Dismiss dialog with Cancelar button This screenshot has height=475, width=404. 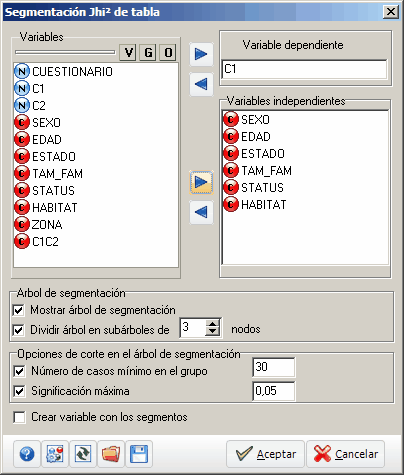345,454
